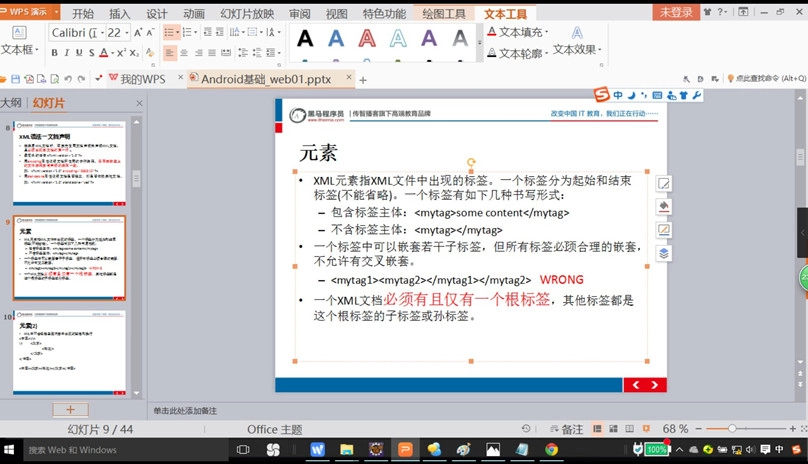This screenshot has height=464, width=808.
Task: Adjust the zoom slider handle
Action: [x=732, y=428]
